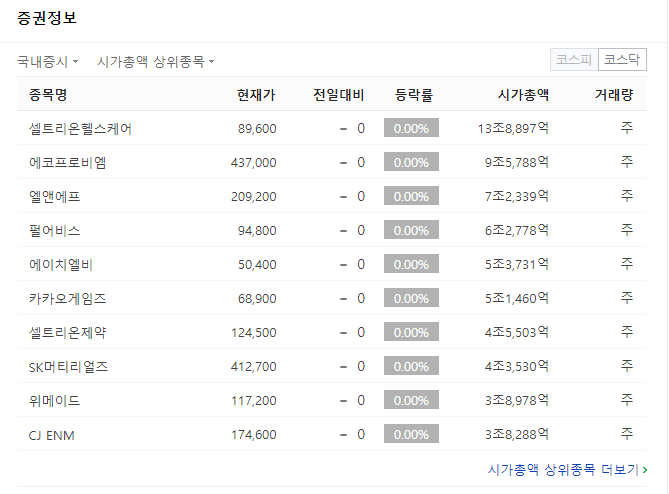Screen dimensions: 669x494
Task: Click market cap 3조8,288억
Action: pyautogui.click(x=517, y=435)
